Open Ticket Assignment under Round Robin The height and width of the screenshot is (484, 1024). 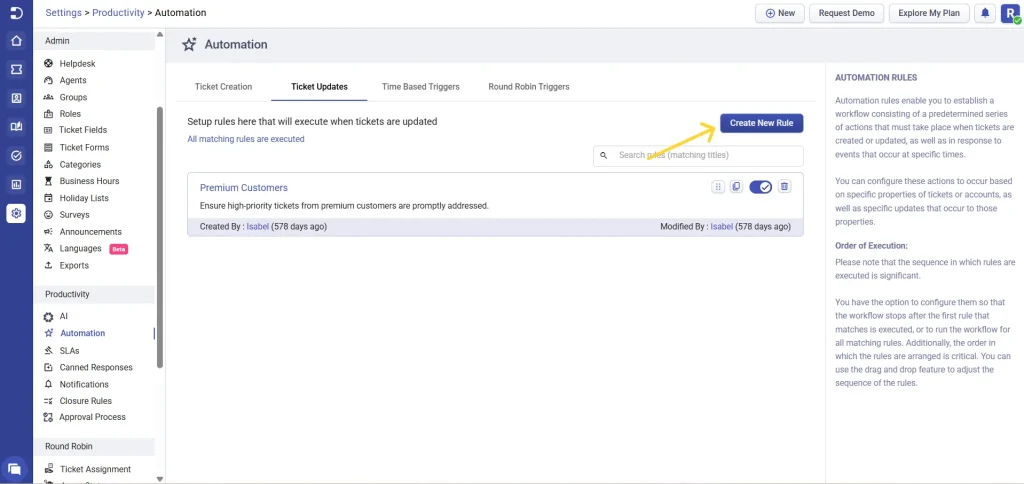[95, 469]
